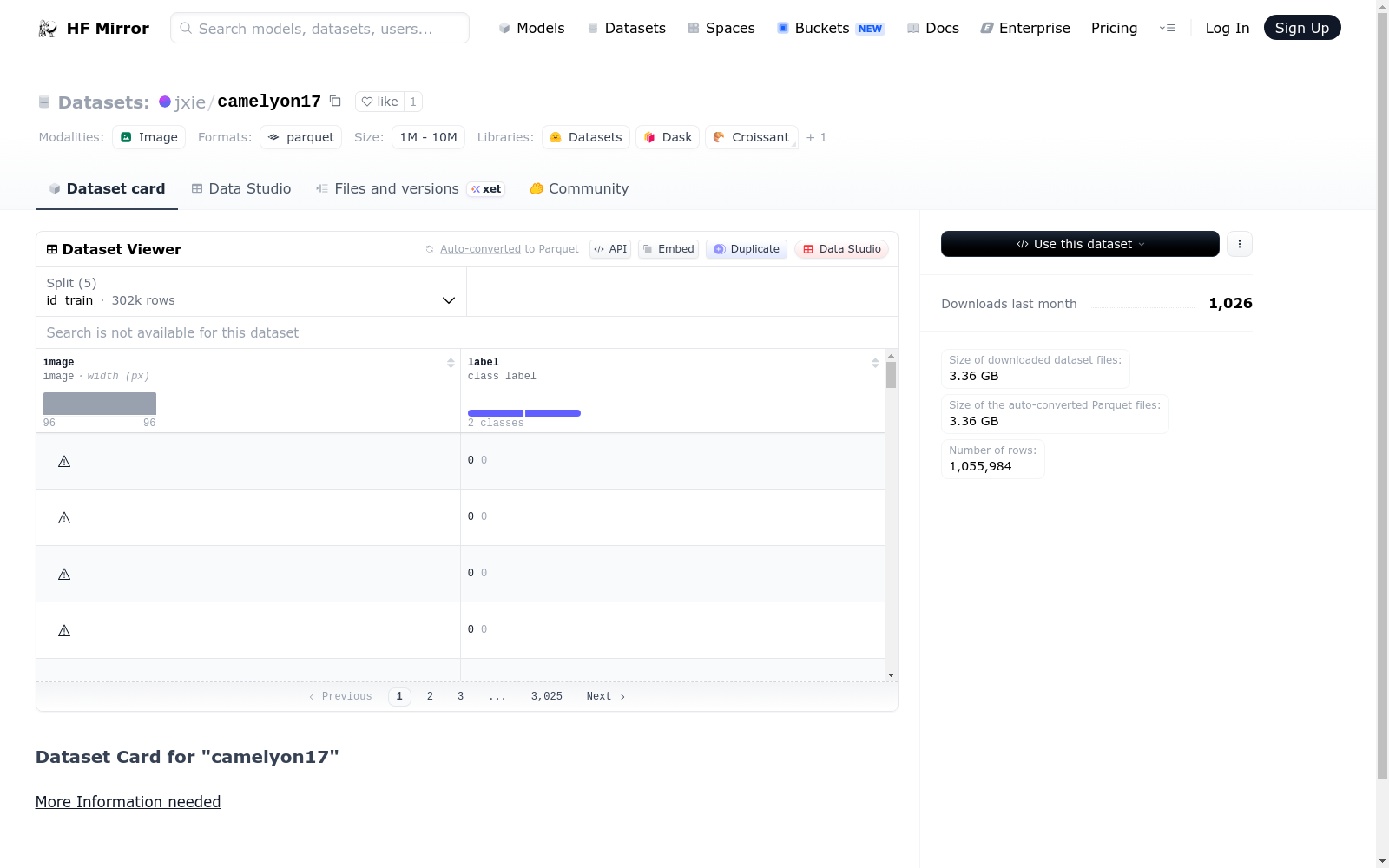Click the 1M - 10M size tag
Viewport: 1389px width, 868px height.
coord(429,137)
